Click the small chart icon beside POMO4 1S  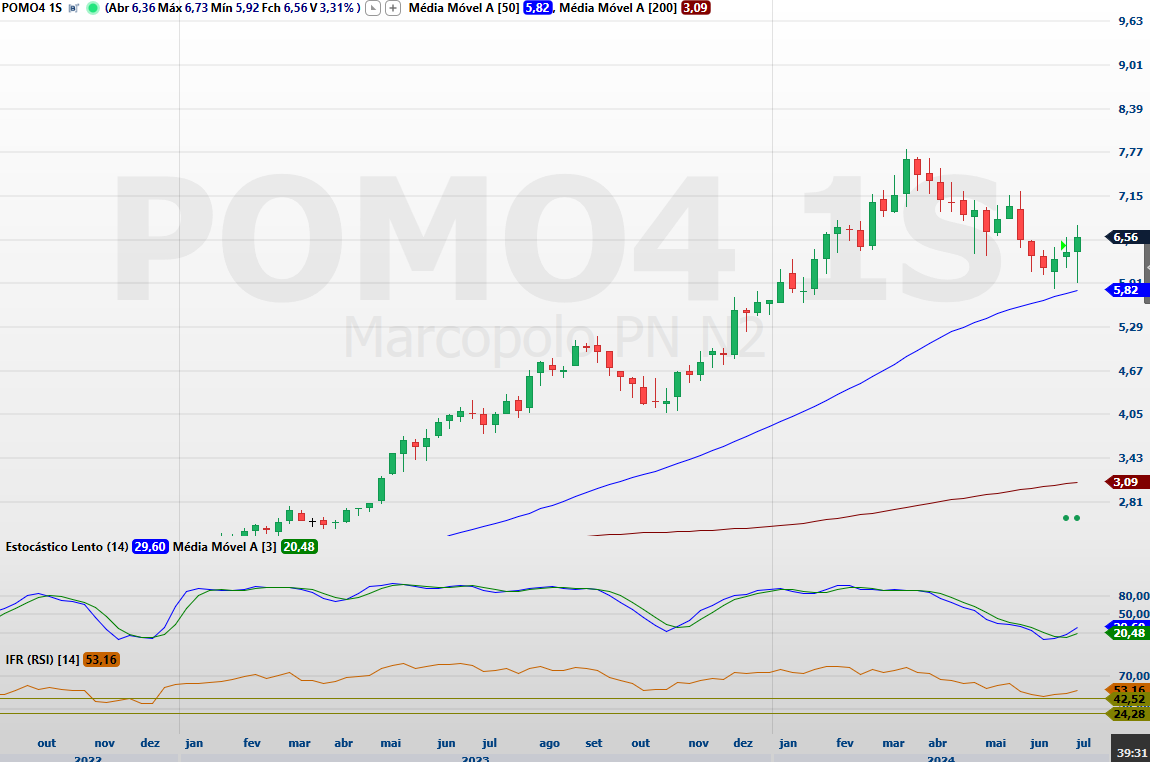coord(73,8)
